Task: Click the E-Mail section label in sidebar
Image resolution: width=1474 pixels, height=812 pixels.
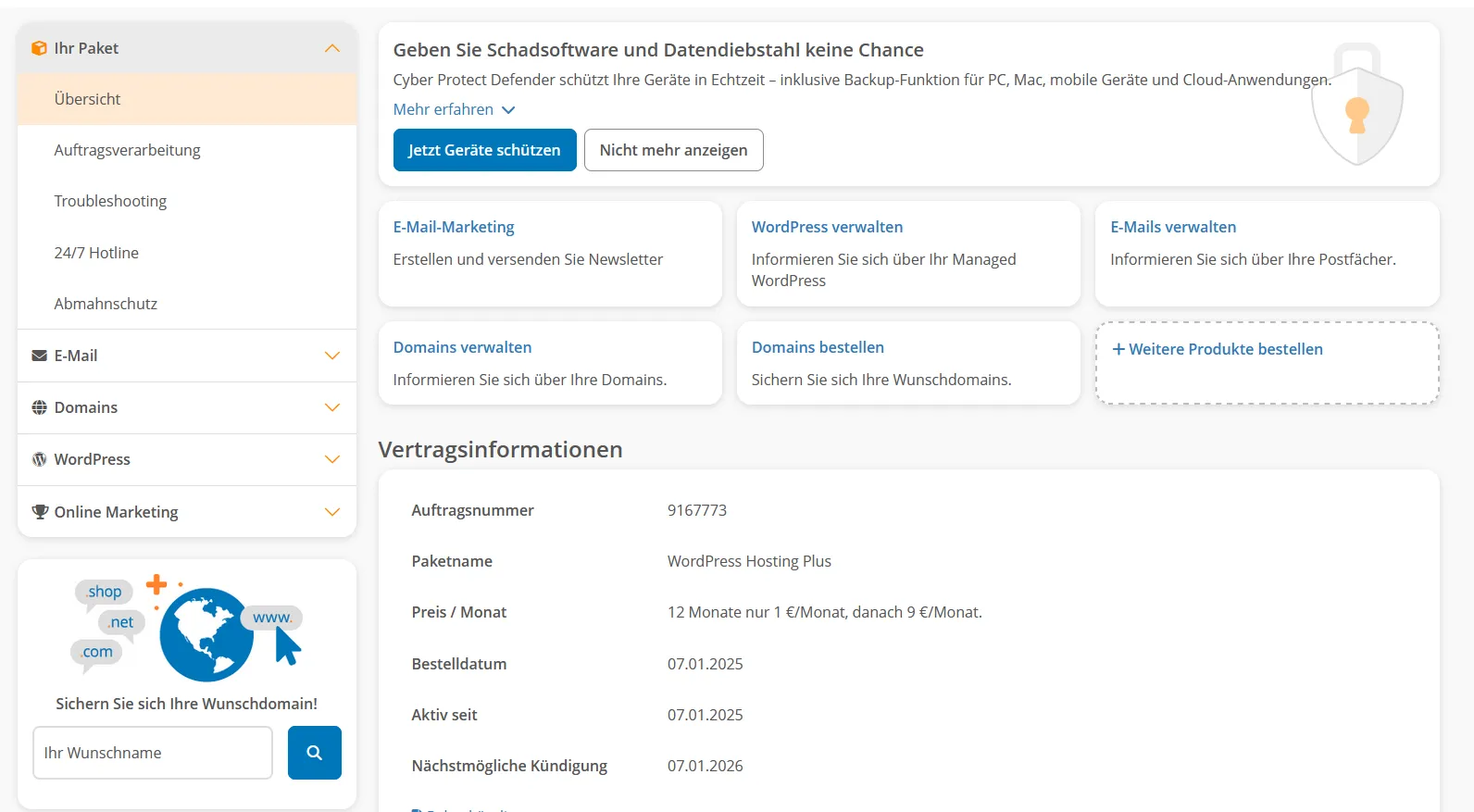Action: (75, 356)
